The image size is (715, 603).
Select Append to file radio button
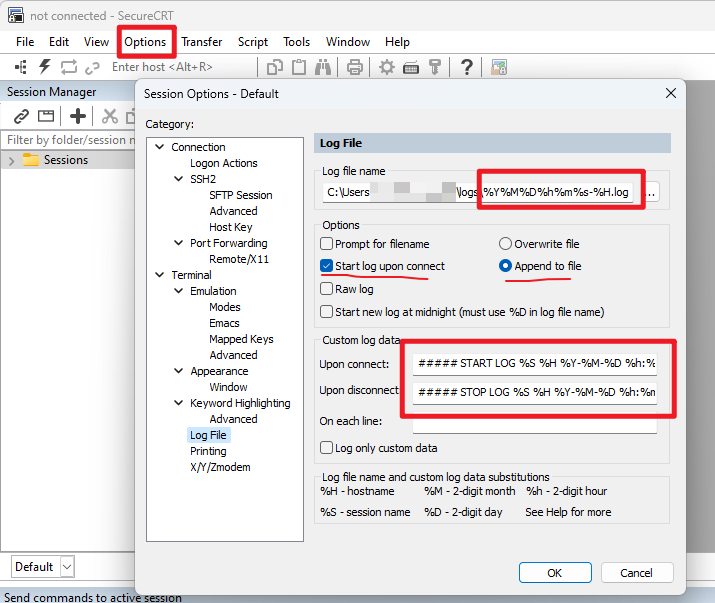pos(505,265)
